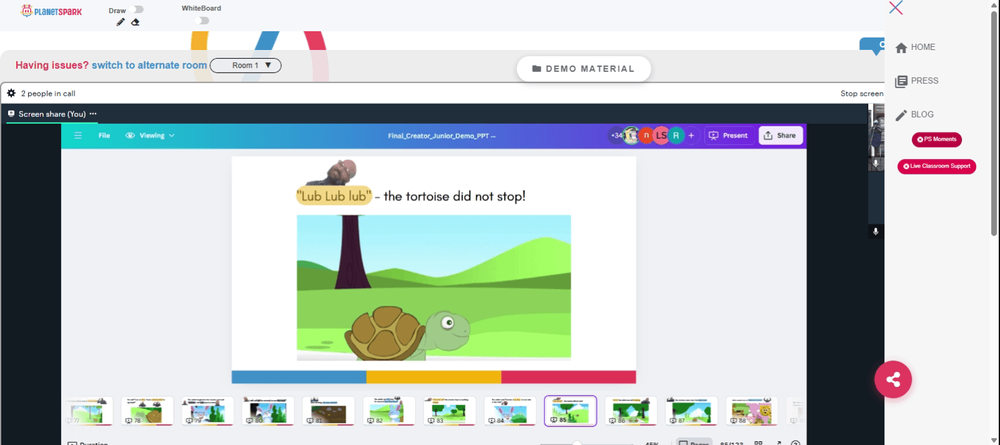
Task: Click the PlanetSpark logo
Action: [51, 11]
